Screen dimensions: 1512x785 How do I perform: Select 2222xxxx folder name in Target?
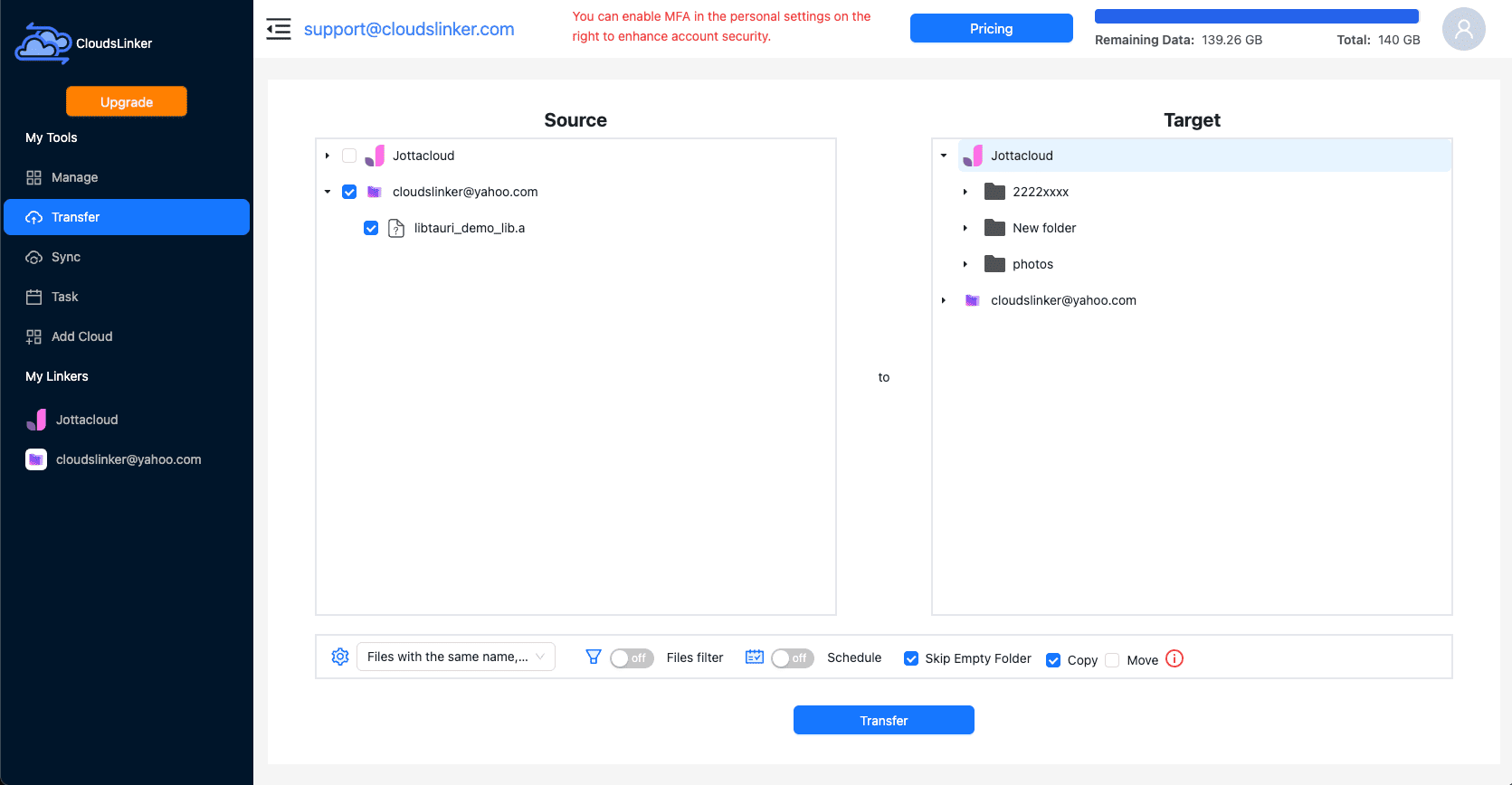pos(1041,192)
